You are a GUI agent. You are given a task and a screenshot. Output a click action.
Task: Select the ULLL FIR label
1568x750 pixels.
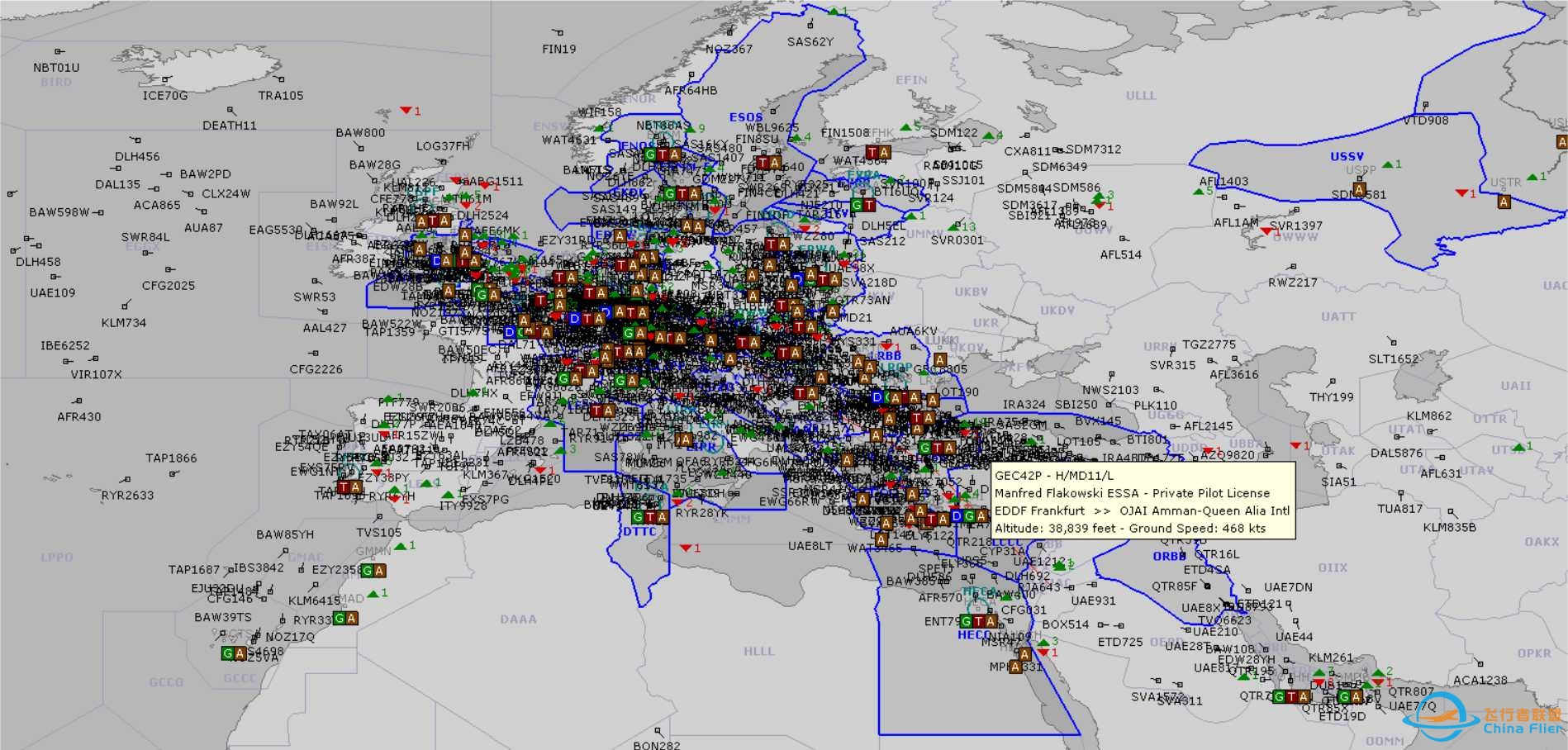pyautogui.click(x=1140, y=96)
